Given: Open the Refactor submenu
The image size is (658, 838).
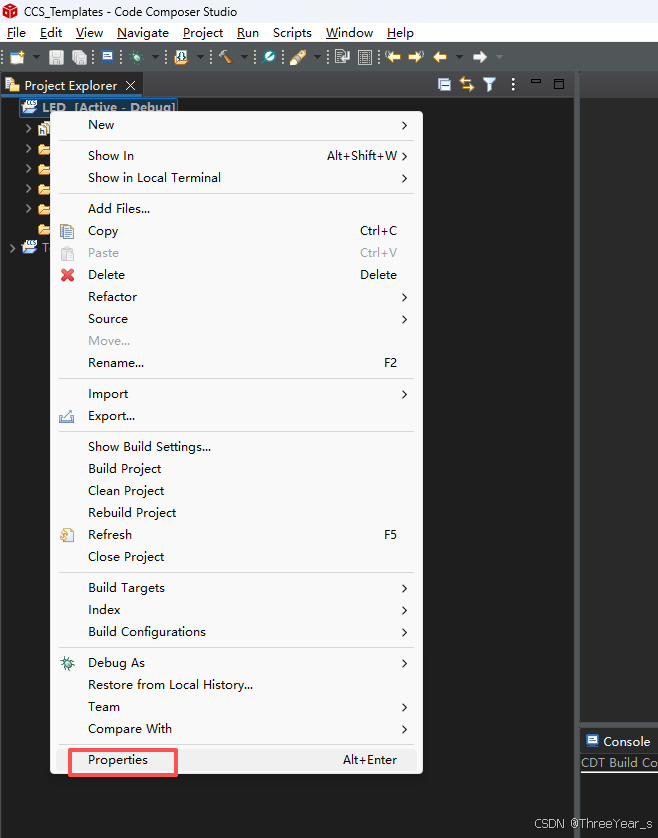Looking at the screenshot, I should (x=236, y=297).
